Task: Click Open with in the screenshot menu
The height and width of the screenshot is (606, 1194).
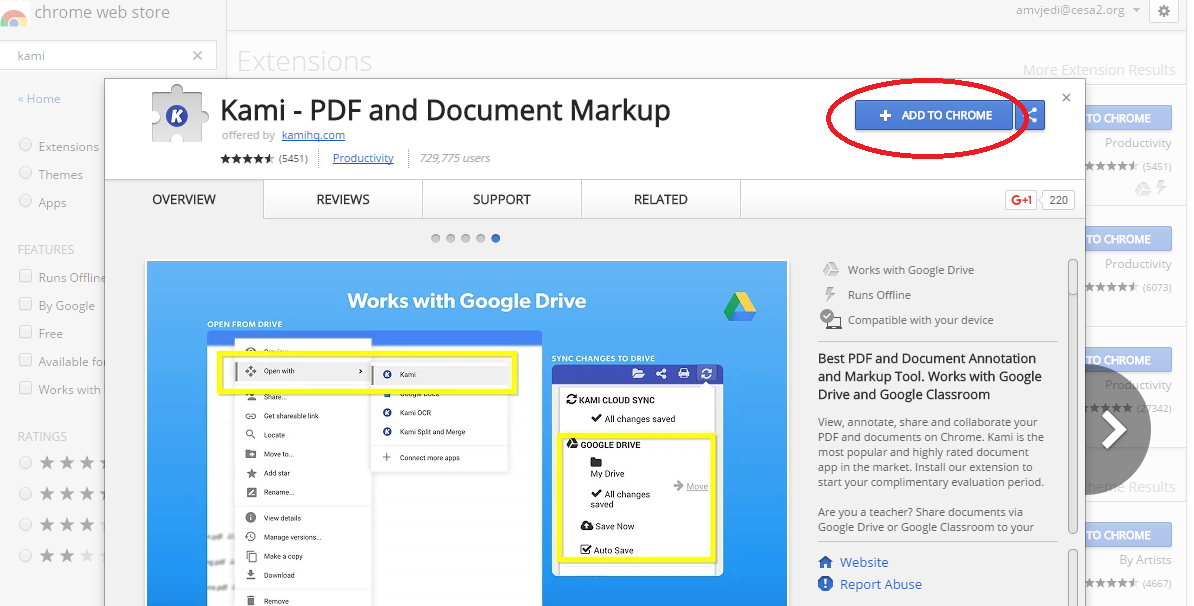Action: (x=304, y=371)
